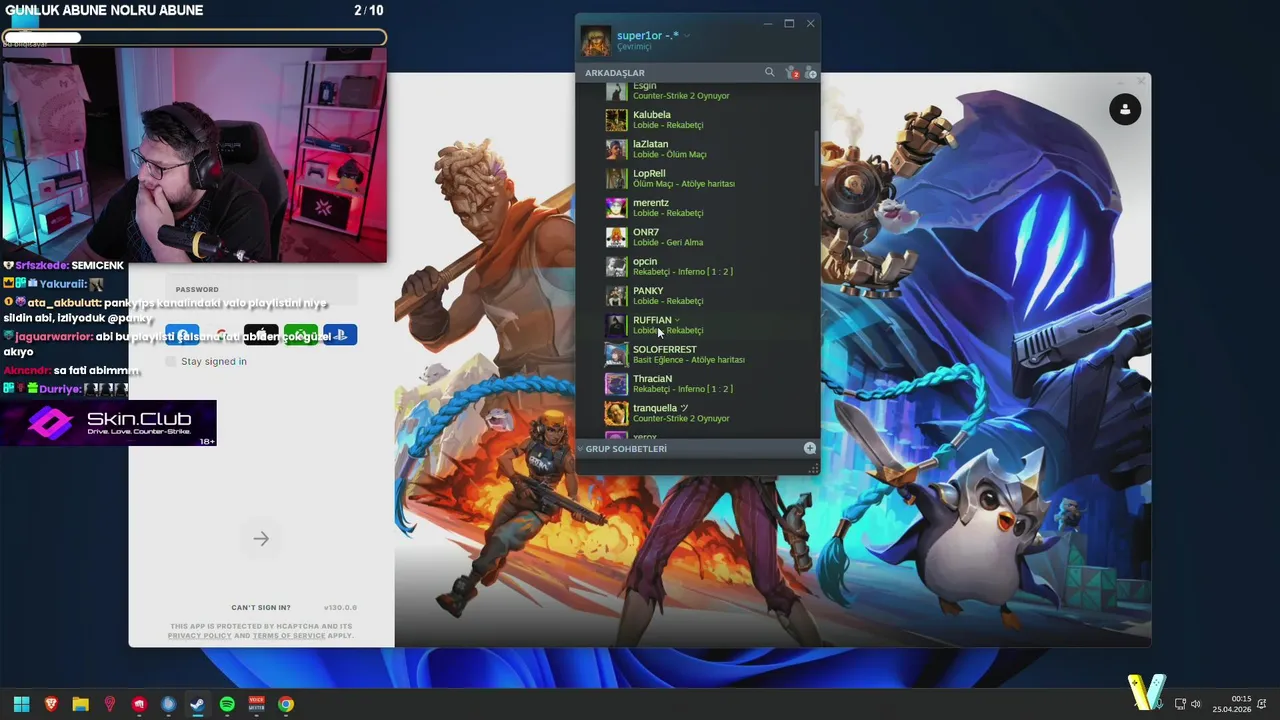Select friend tranquella in the list
This screenshot has width=1280, height=720.
click(x=698, y=413)
